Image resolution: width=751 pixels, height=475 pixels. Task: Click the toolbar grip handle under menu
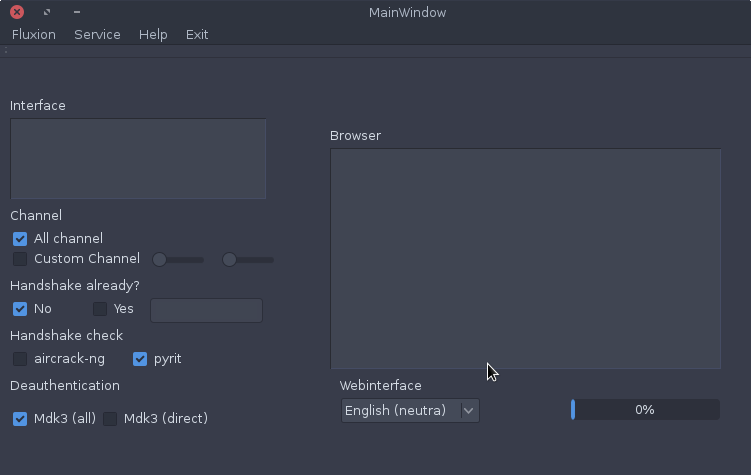click(6, 50)
